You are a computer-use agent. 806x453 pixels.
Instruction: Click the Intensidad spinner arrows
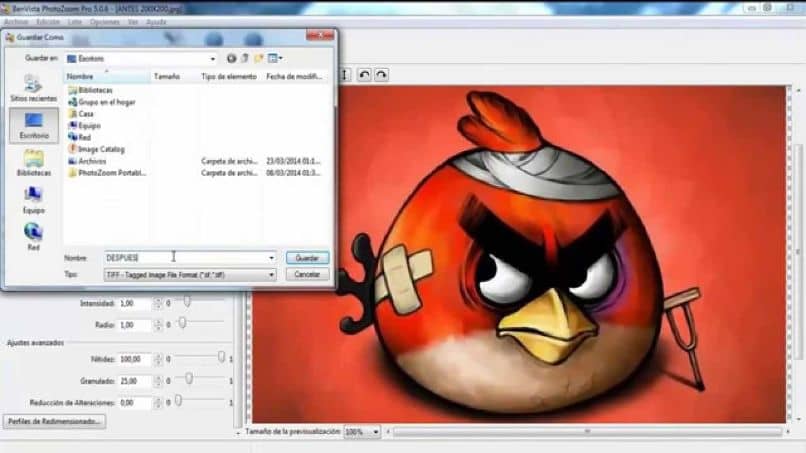[x=157, y=303]
